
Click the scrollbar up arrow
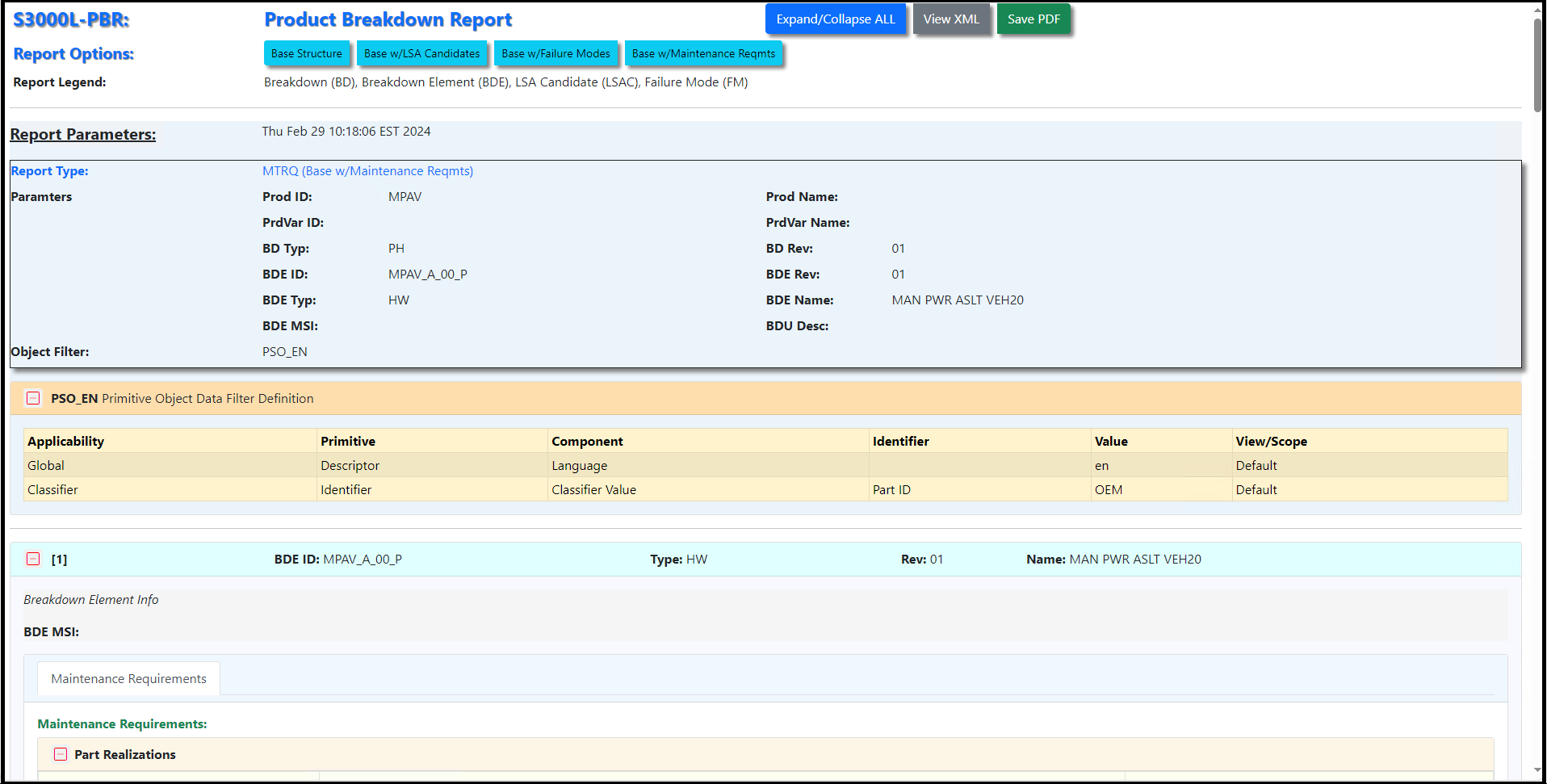[1537, 10]
